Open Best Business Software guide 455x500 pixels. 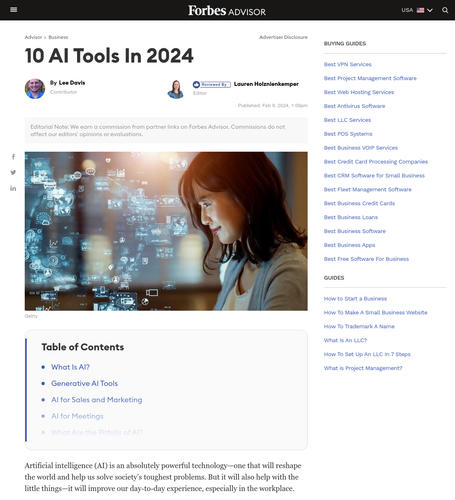click(x=355, y=231)
